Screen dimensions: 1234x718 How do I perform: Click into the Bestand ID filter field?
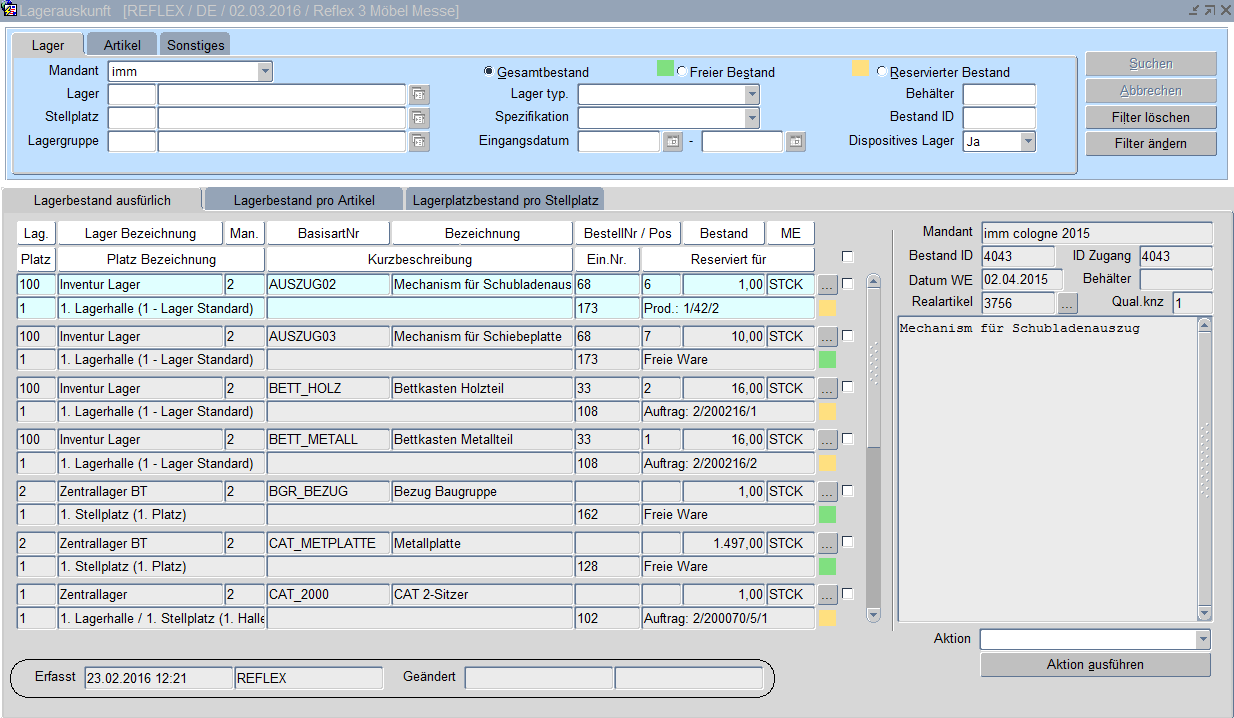999,118
